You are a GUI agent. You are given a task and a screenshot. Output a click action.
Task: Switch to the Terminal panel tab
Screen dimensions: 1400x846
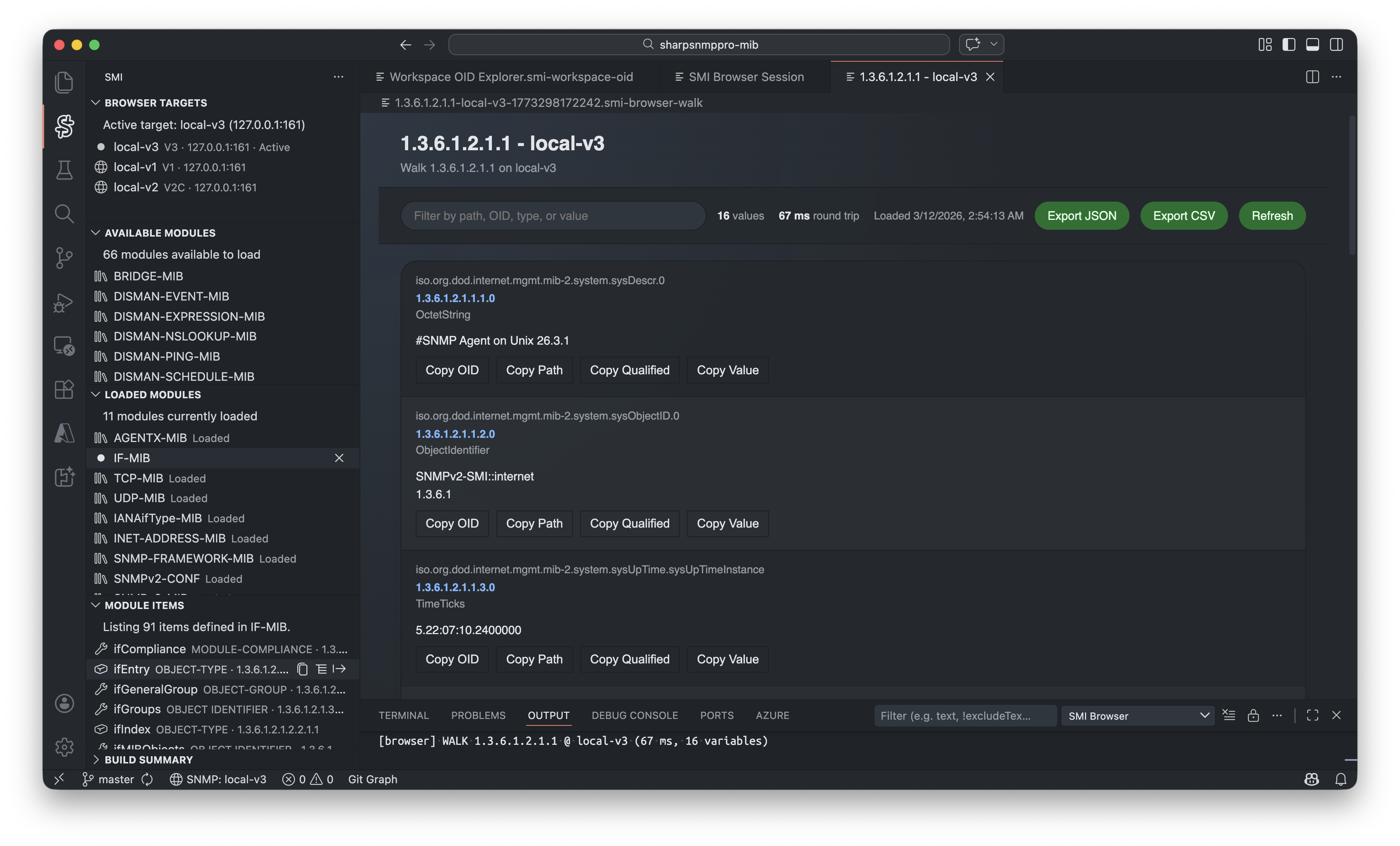[x=403, y=715]
